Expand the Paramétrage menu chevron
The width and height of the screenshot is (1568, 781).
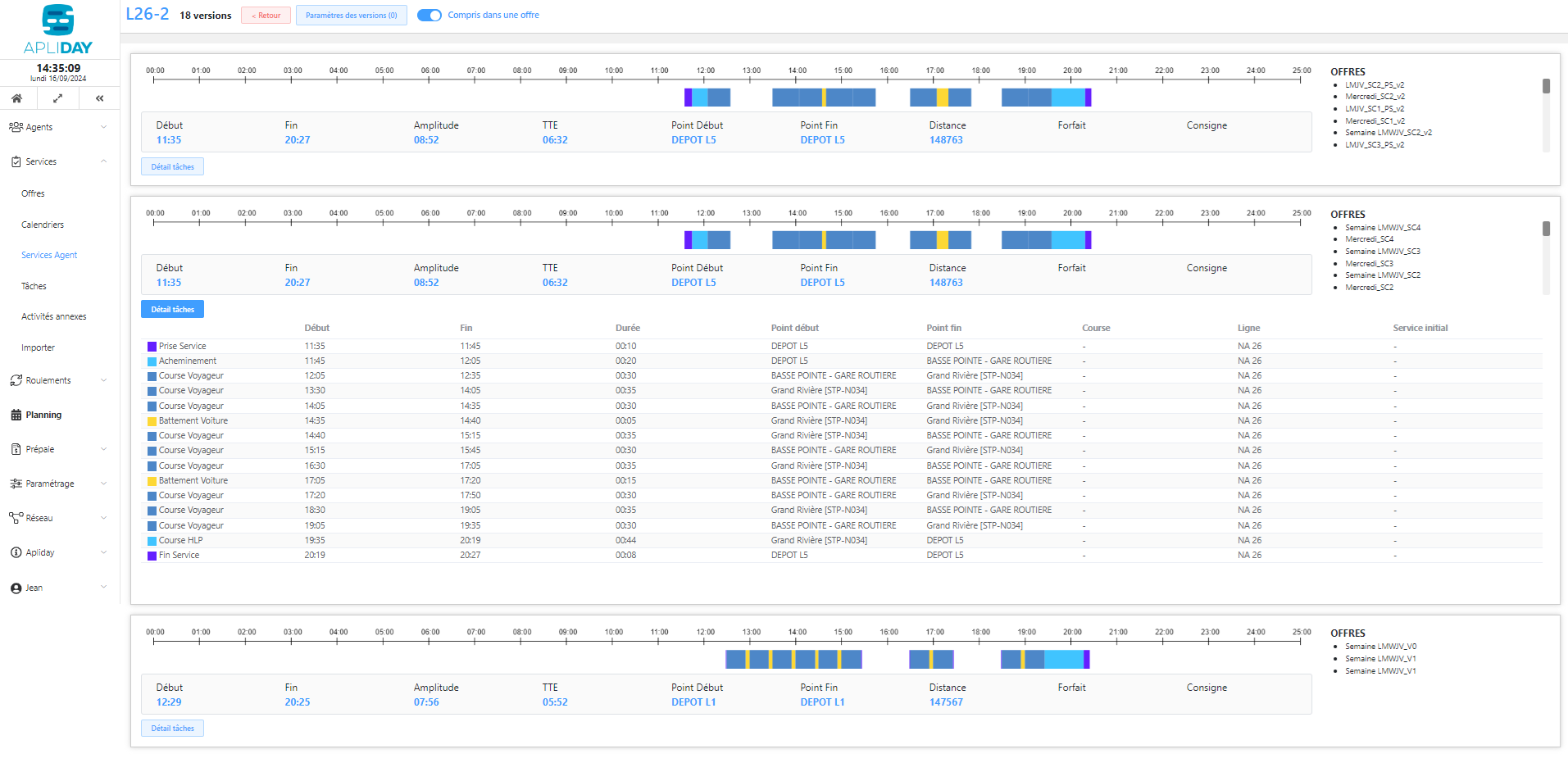(x=103, y=484)
